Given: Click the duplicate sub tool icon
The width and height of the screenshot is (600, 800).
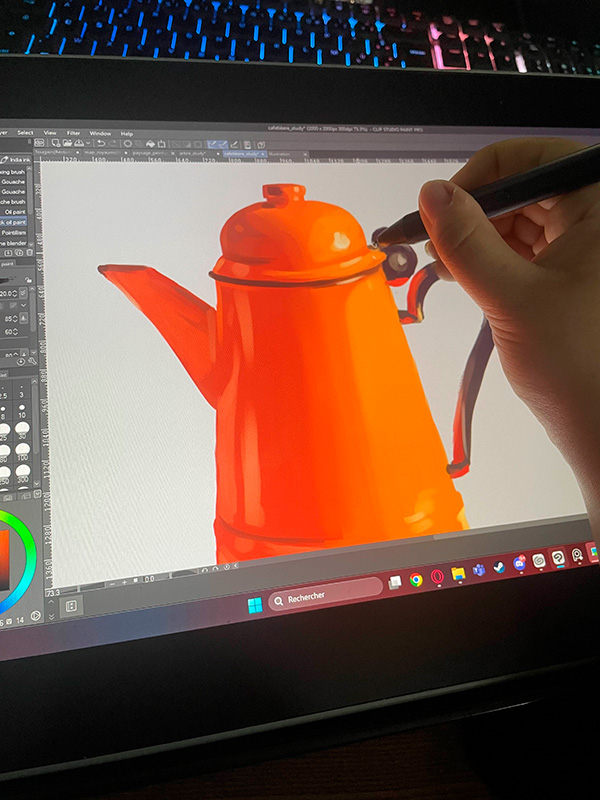Looking at the screenshot, I should tap(19, 253).
